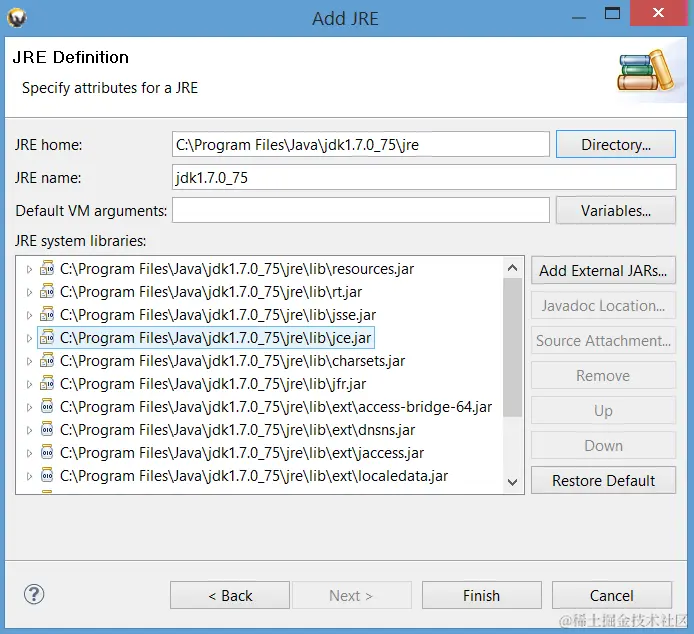This screenshot has width=694, height=634.
Task: Expand the jce.jar library entry
Action: pyautogui.click(x=29, y=338)
